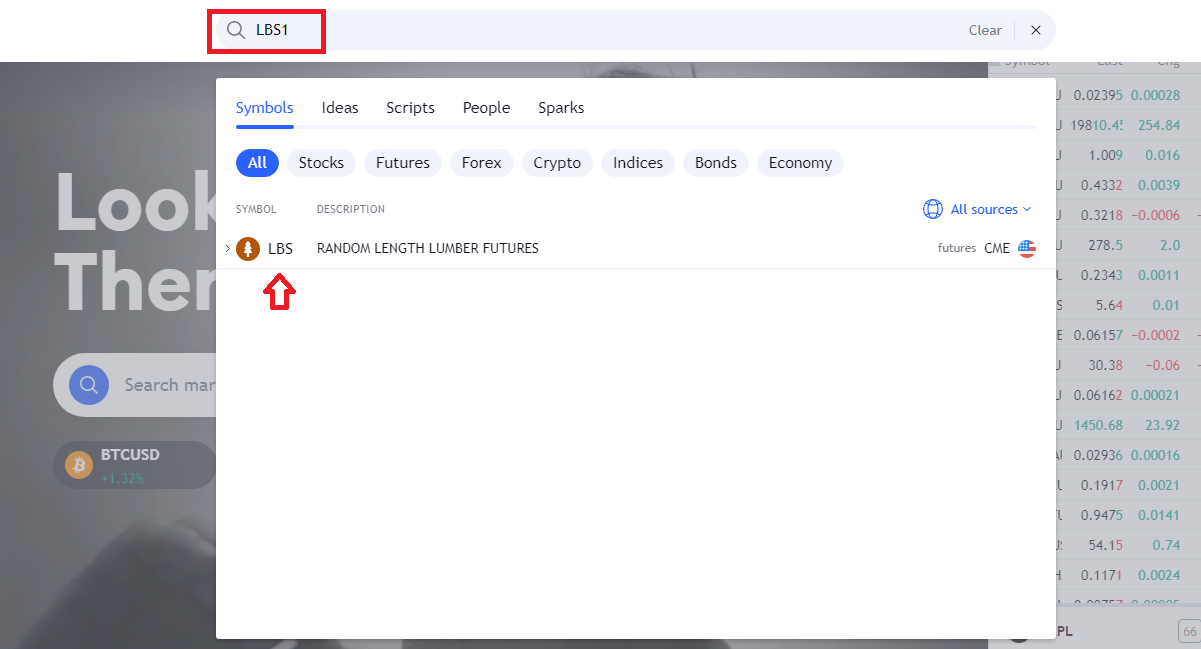Select the Crypto filter chip

tap(557, 163)
